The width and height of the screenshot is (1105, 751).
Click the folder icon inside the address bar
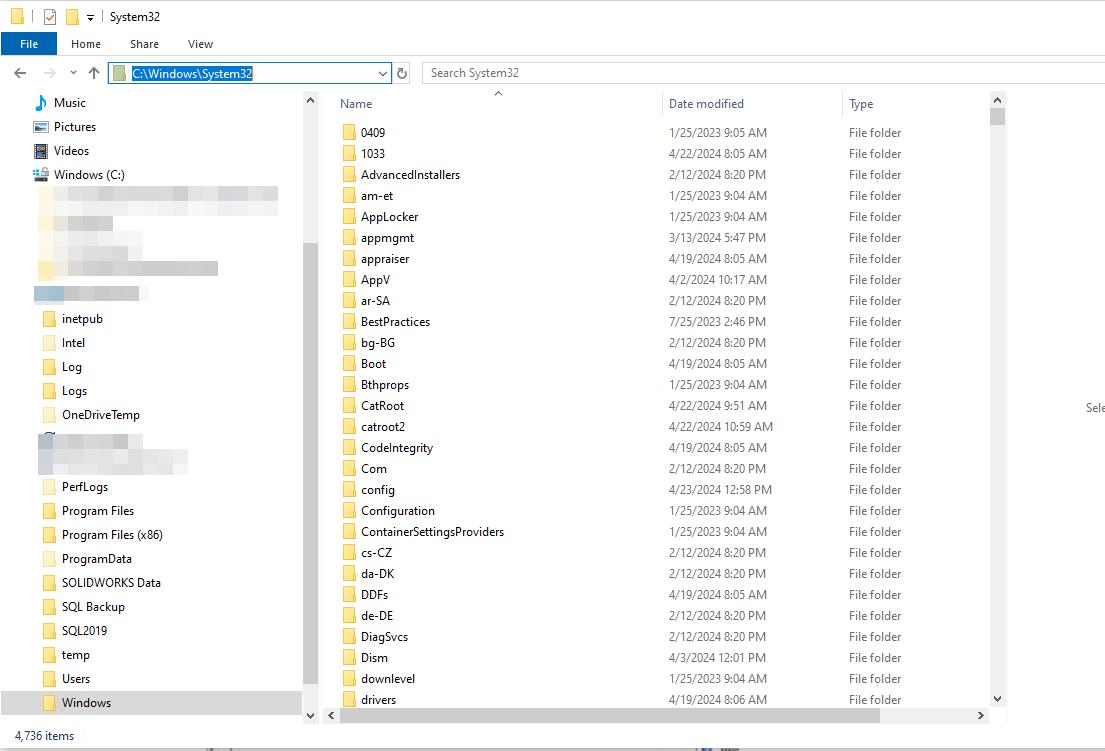(x=121, y=72)
